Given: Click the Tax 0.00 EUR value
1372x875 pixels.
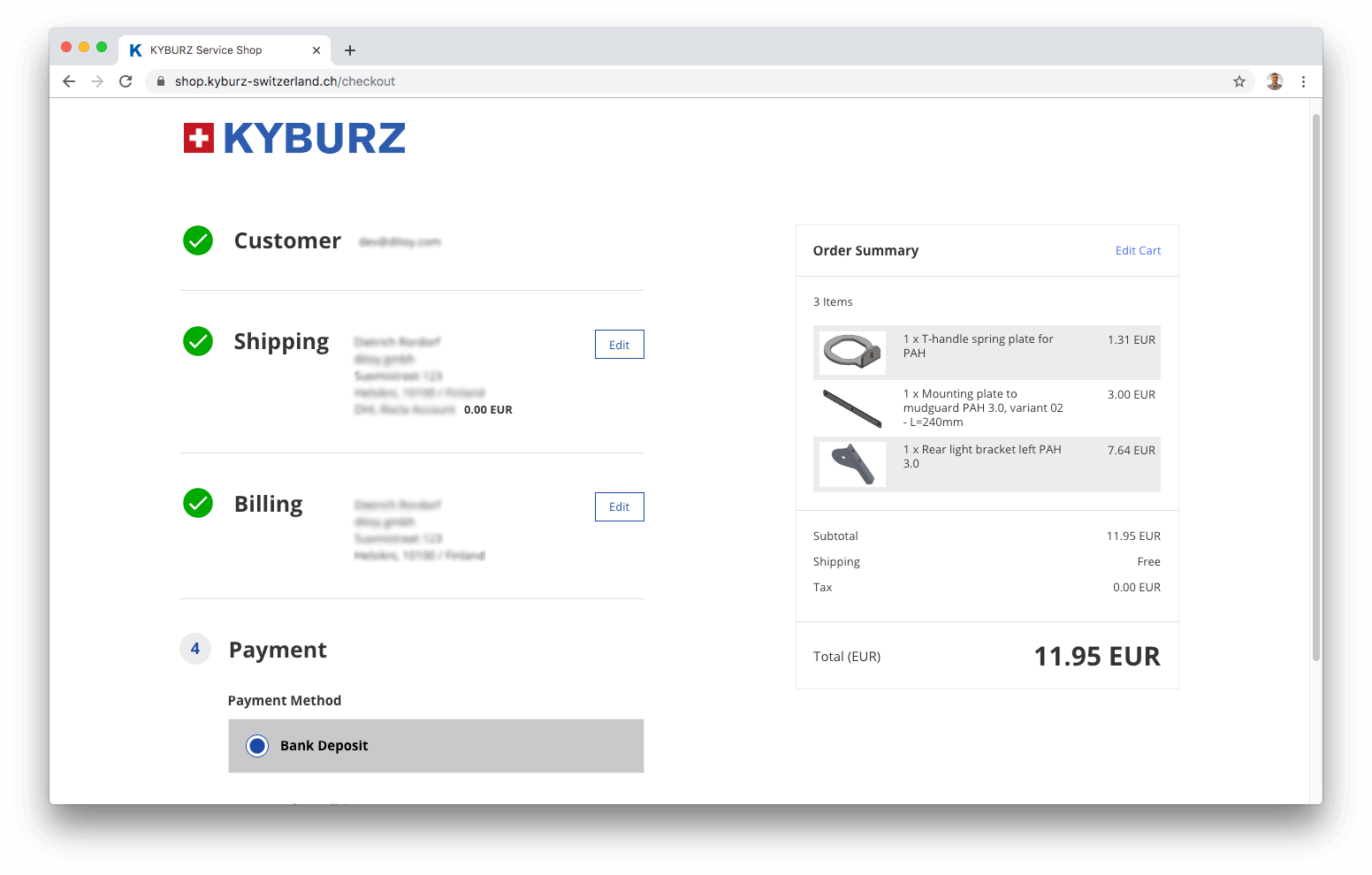Looking at the screenshot, I should 1137,588.
